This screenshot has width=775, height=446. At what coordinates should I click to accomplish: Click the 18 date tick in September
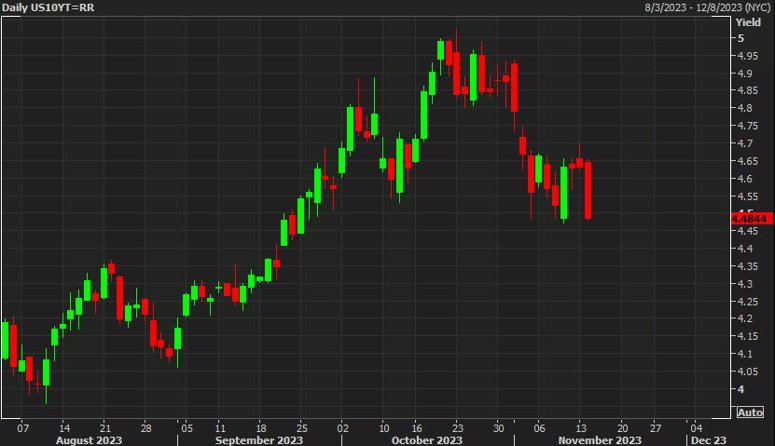click(261, 428)
